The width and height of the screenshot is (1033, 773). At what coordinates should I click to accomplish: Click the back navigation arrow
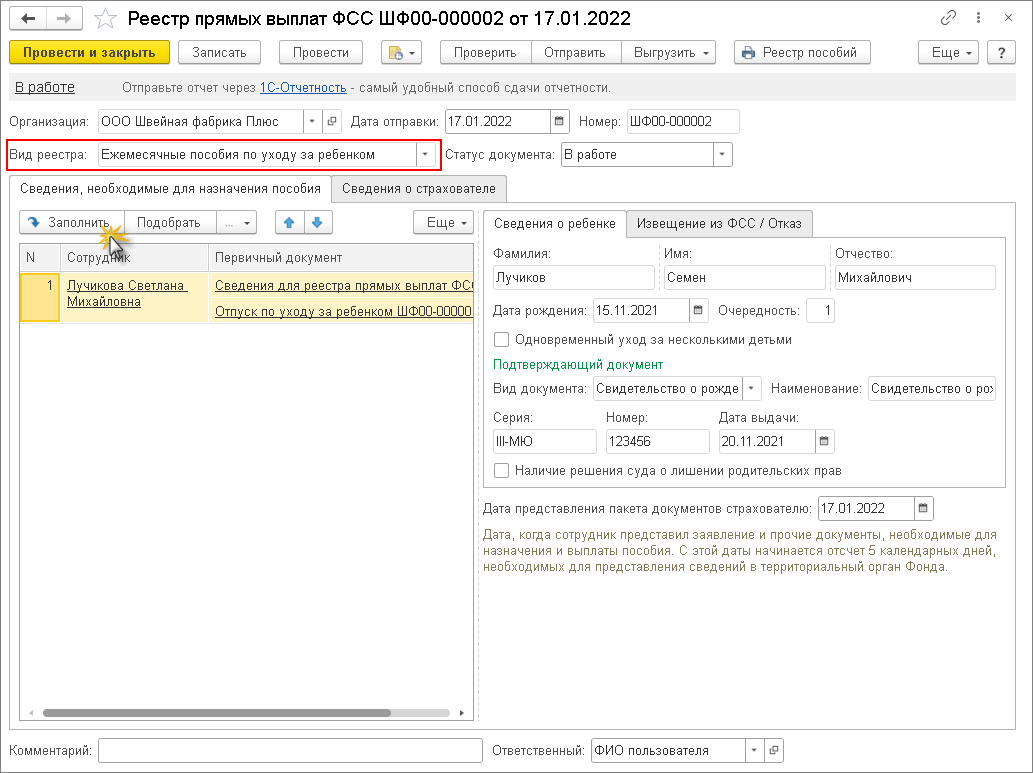(x=28, y=19)
